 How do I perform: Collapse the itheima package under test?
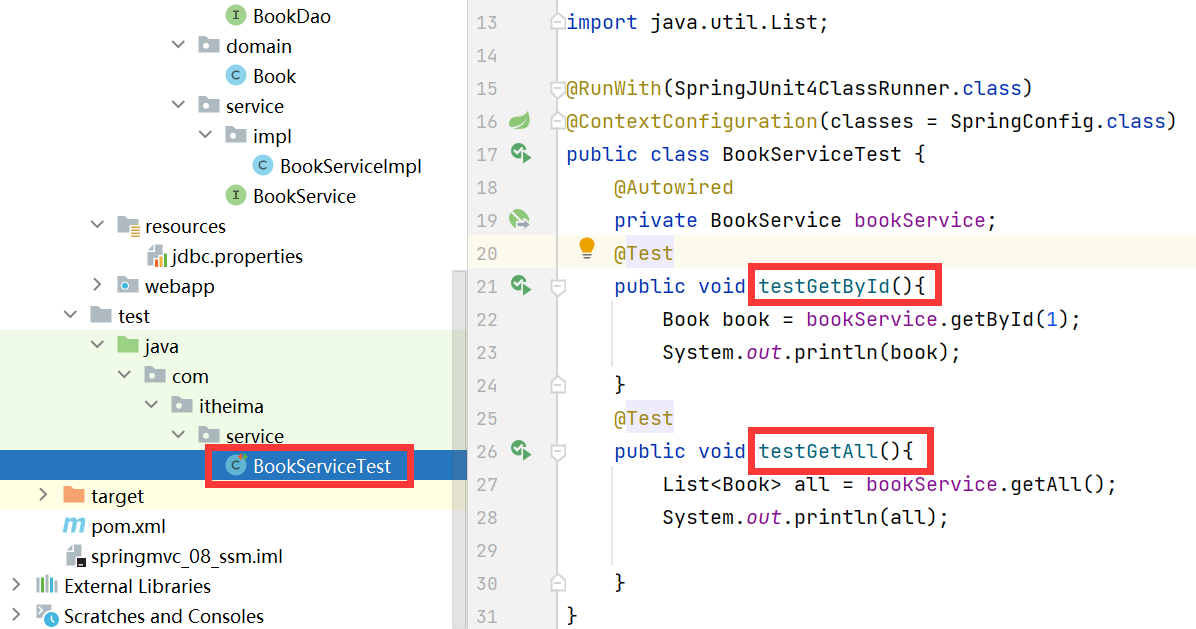coord(152,405)
